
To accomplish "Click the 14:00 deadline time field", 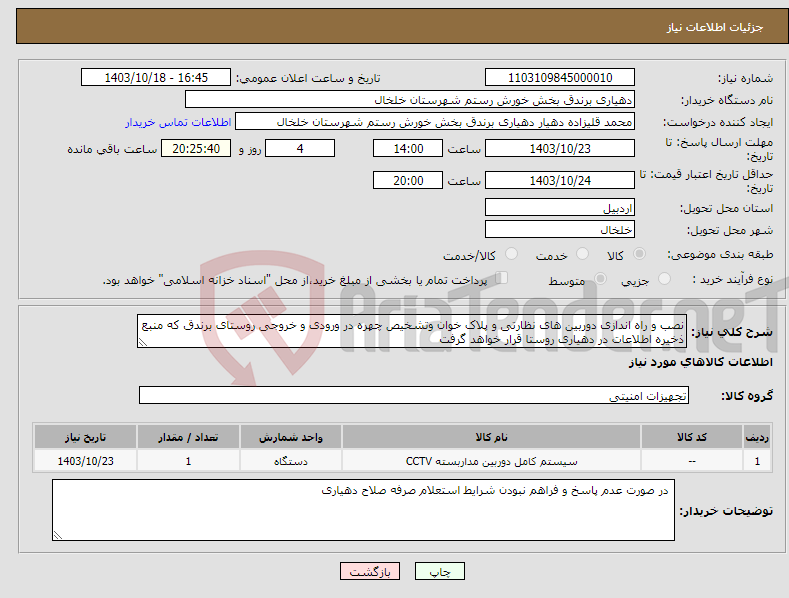I will coord(408,148).
